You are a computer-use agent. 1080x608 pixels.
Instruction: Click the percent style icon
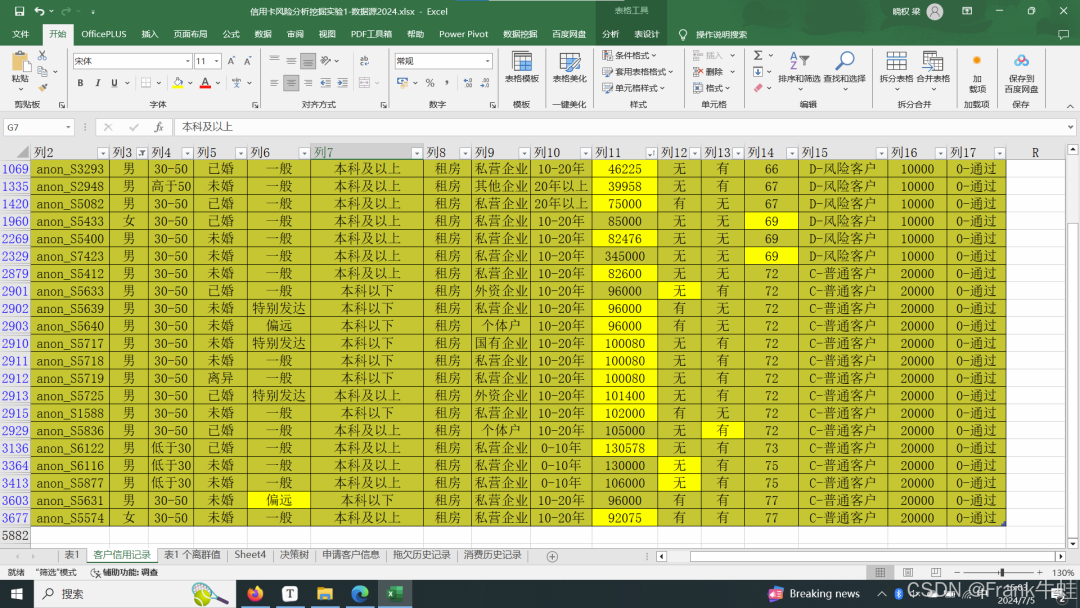tap(430, 83)
